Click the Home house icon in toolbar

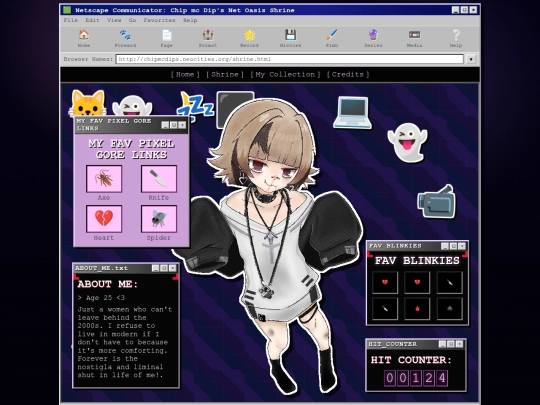84,35
